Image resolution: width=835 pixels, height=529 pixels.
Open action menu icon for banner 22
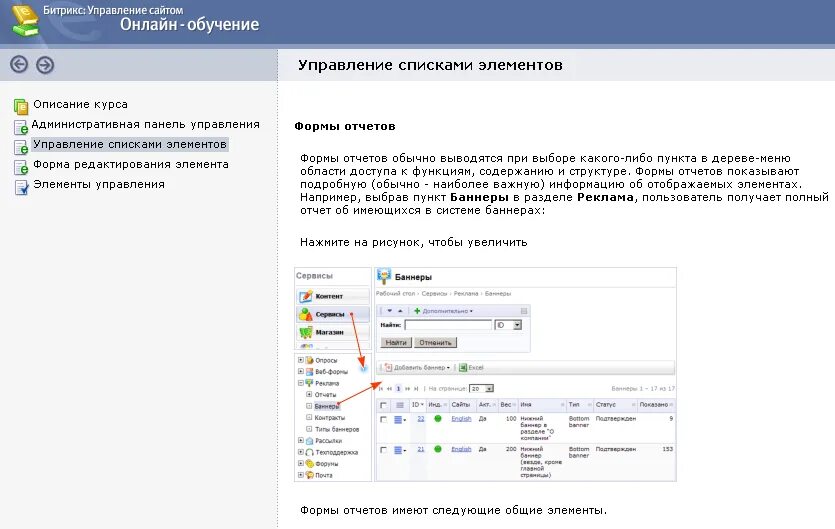coord(399,420)
